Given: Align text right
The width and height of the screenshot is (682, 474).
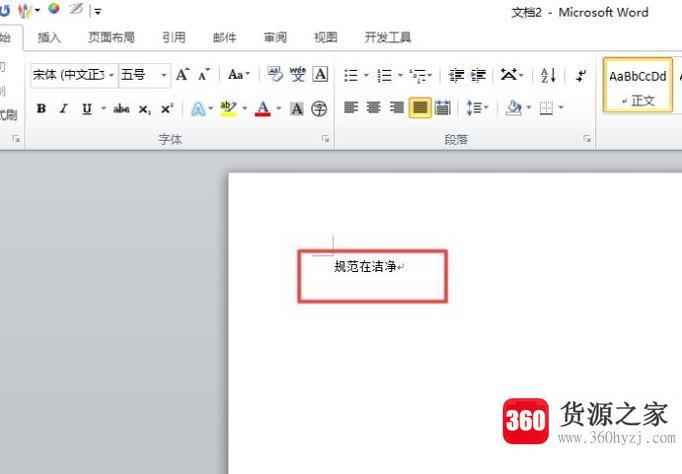Looking at the screenshot, I should 396,107.
